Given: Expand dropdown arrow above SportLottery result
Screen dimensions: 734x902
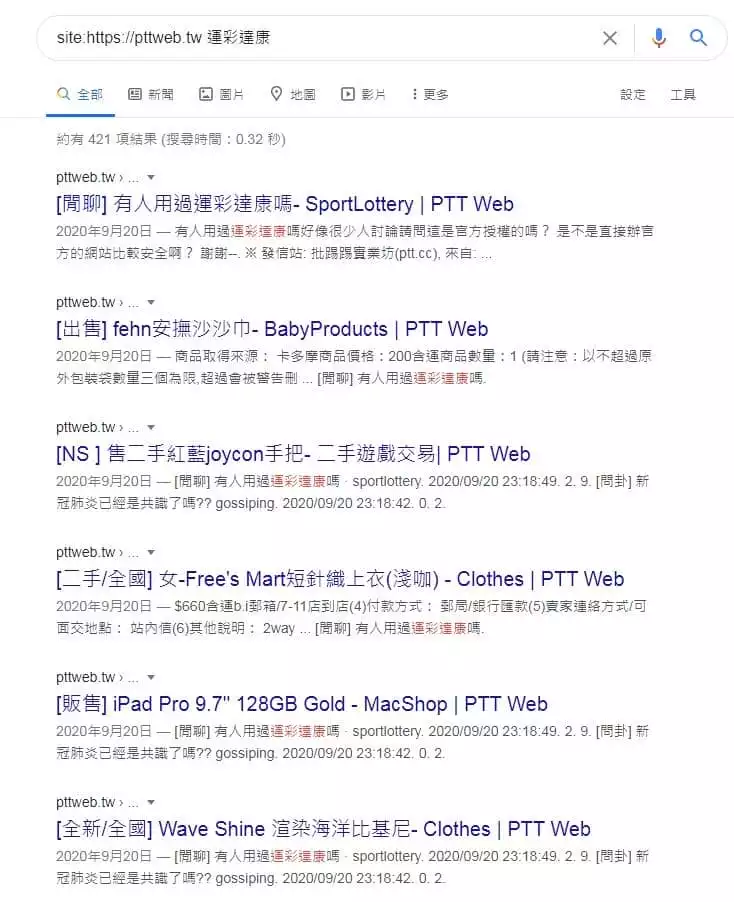Looking at the screenshot, I should [151, 177].
